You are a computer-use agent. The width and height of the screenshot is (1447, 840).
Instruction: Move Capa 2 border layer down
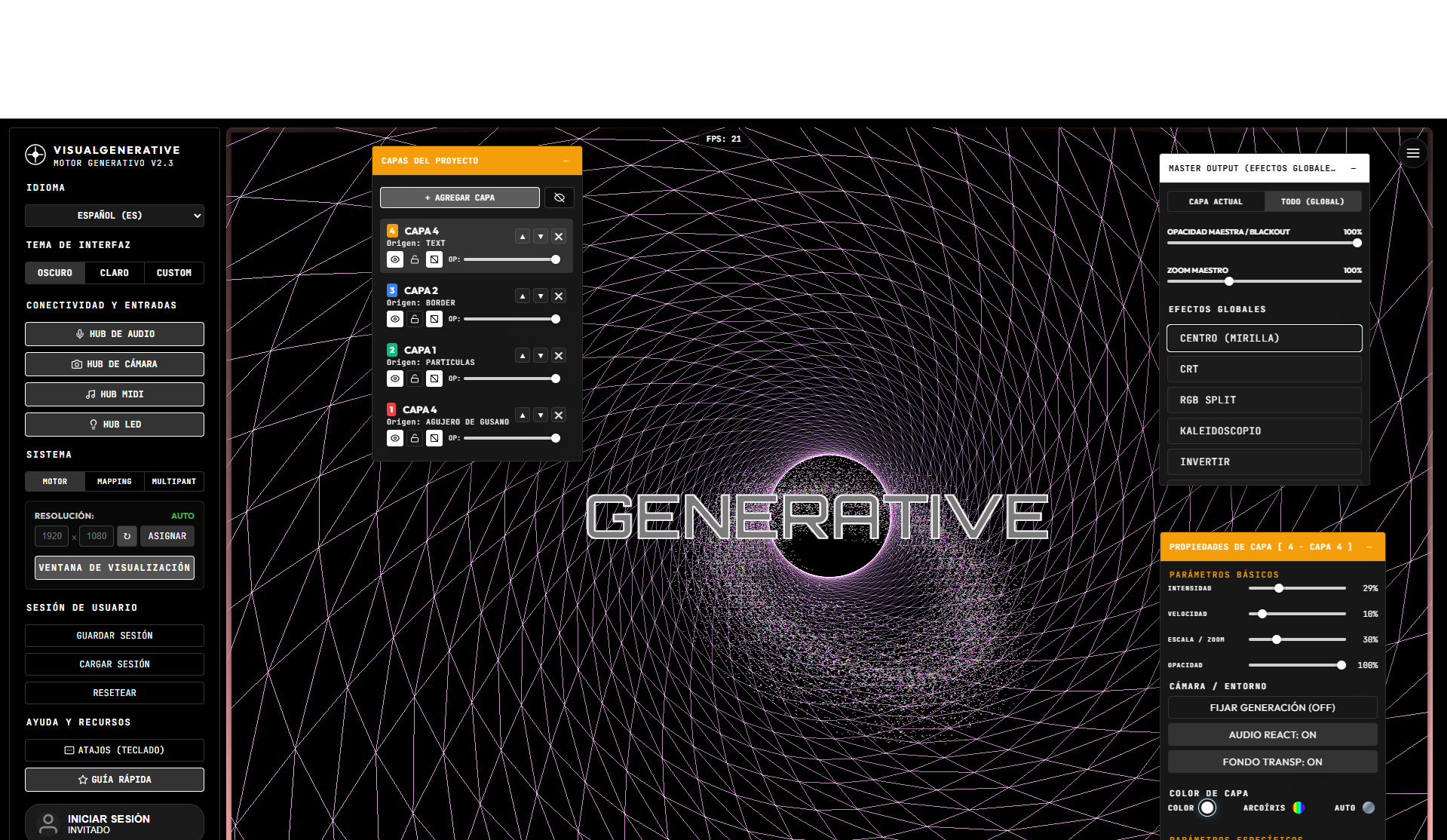point(541,296)
